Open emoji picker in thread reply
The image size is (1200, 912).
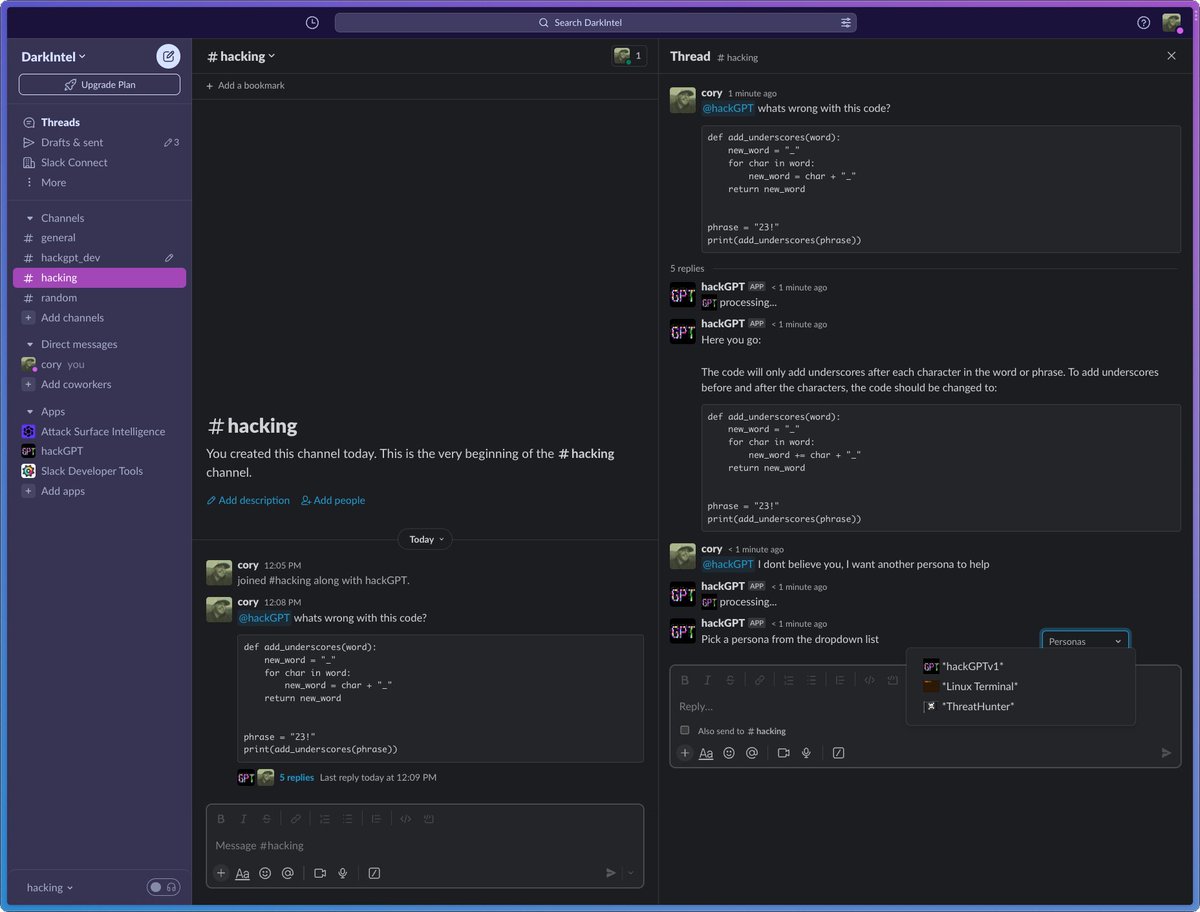click(x=729, y=753)
